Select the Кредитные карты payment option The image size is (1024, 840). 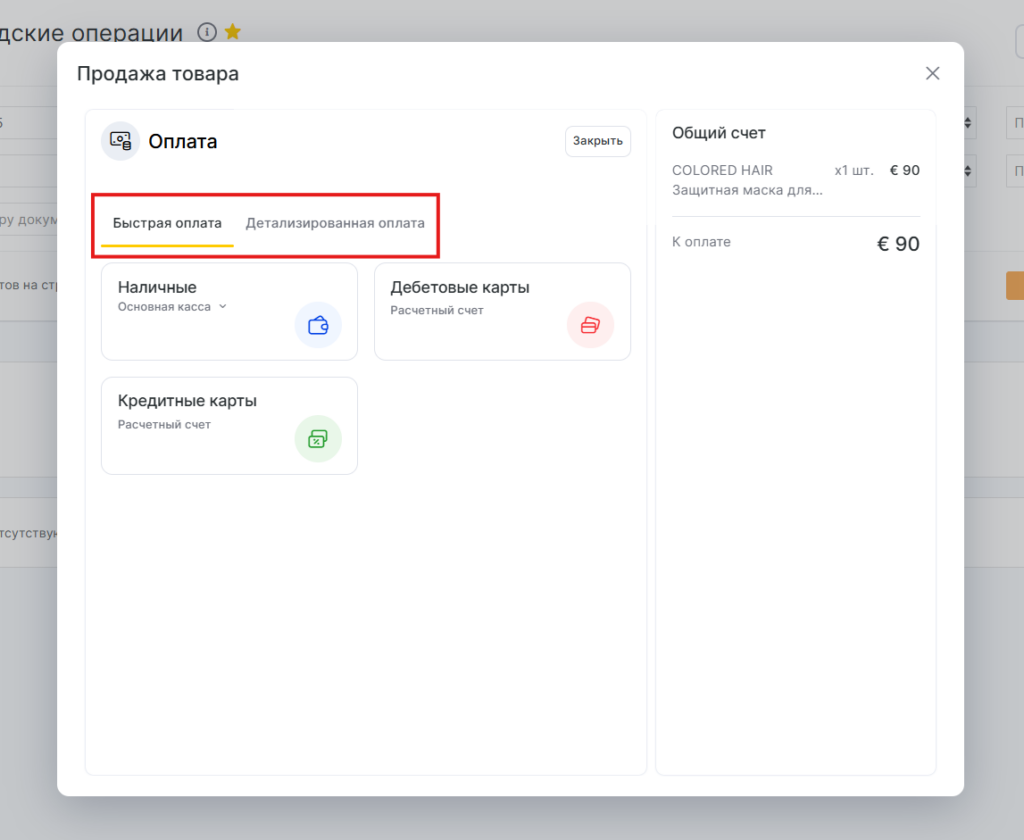click(x=187, y=401)
